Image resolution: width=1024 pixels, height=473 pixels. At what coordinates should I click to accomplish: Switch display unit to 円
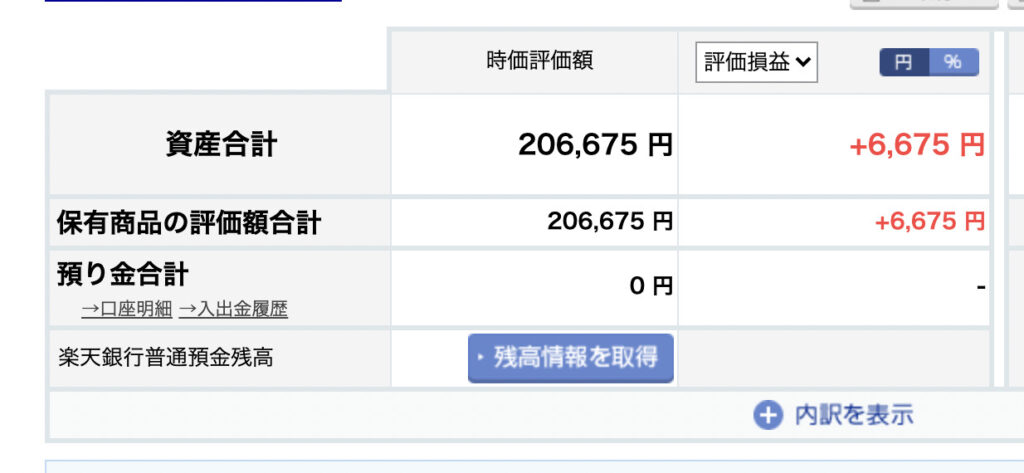click(903, 62)
